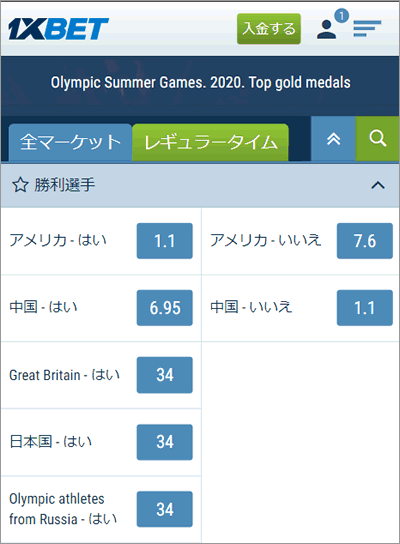Select 中国 - いいえ odds 1.1
Image resolution: width=400 pixels, height=544 pixels.
(x=365, y=308)
